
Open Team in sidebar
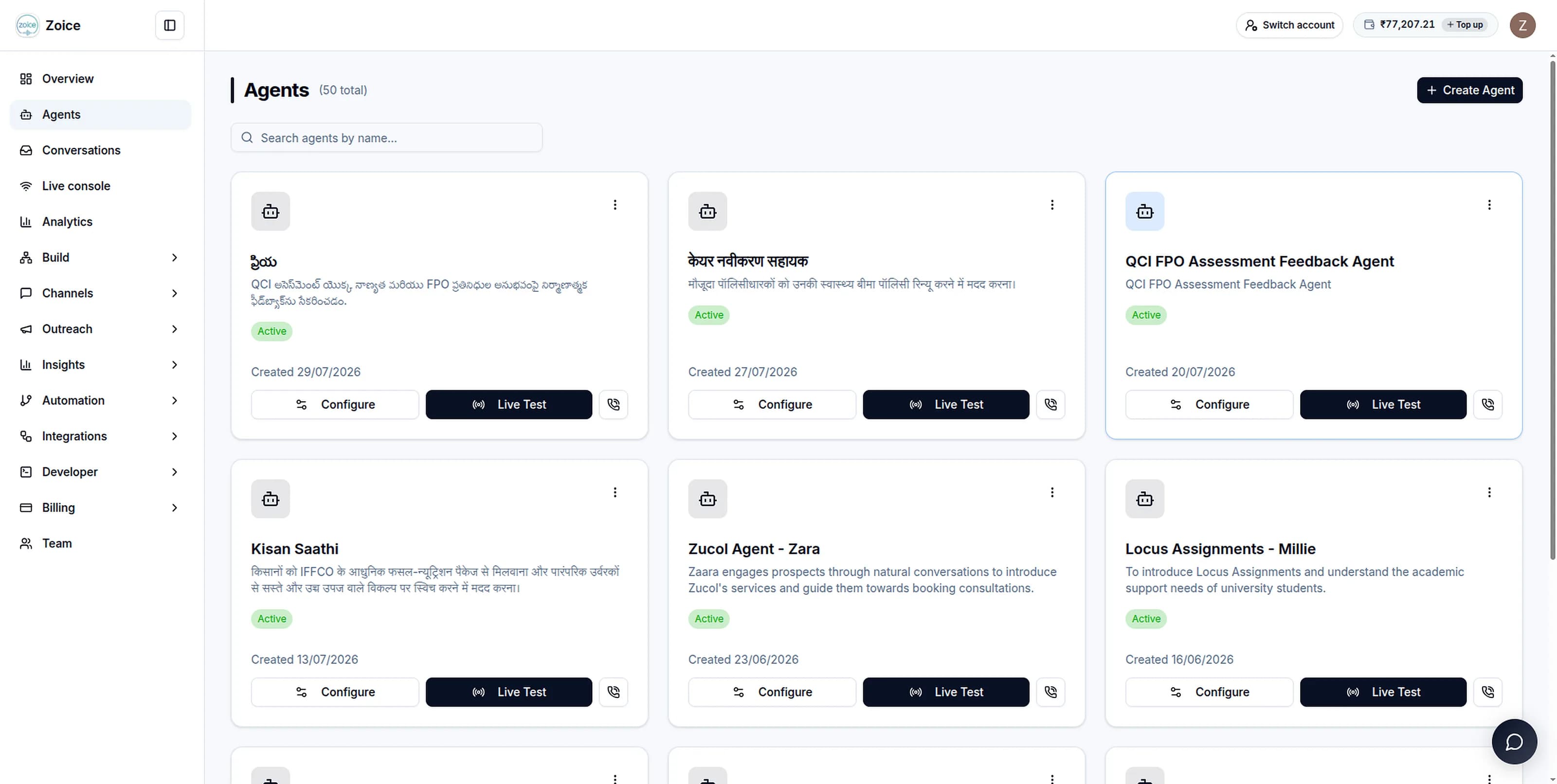click(100, 543)
